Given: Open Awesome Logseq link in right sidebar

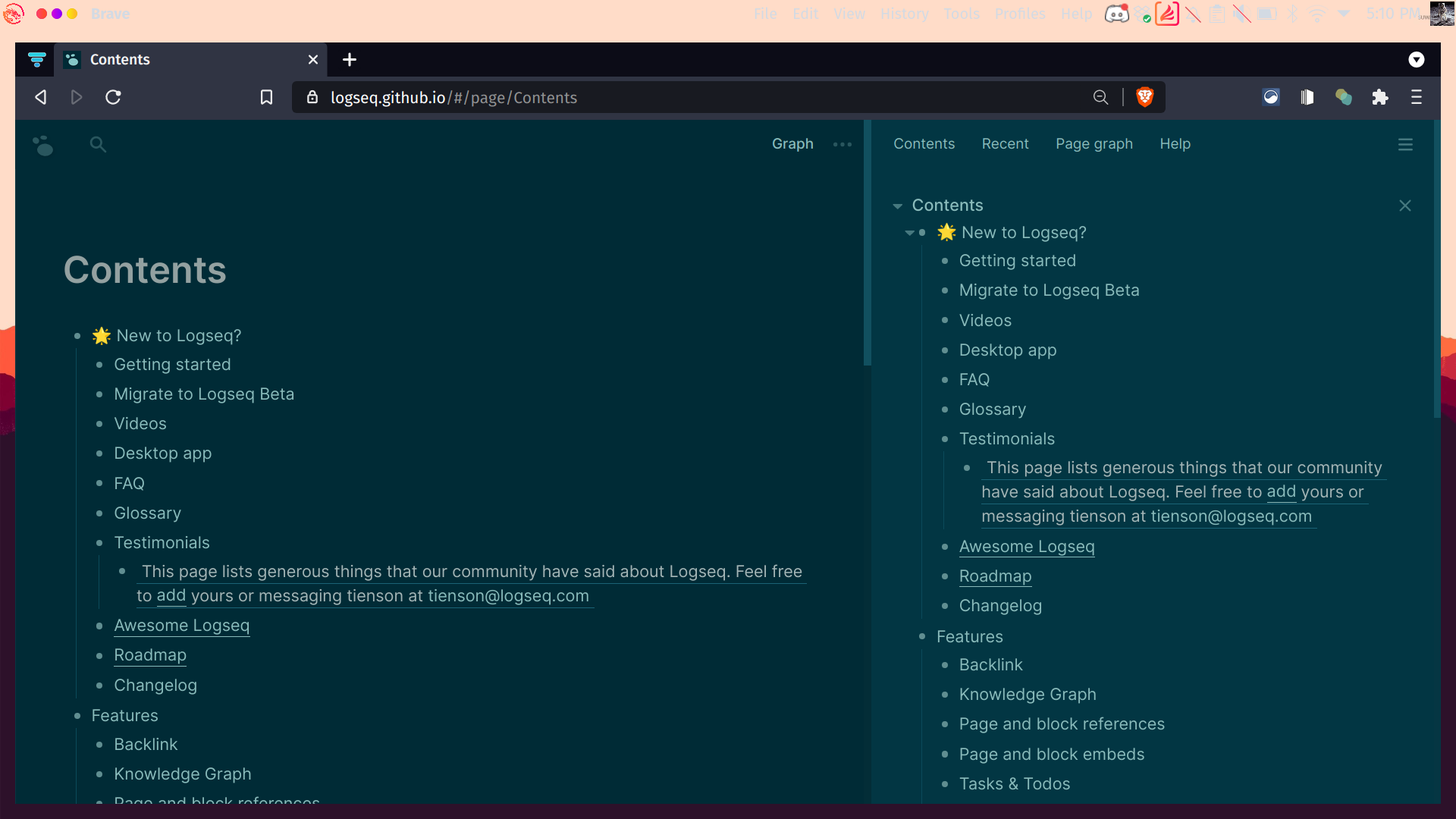Looking at the screenshot, I should point(1027,547).
